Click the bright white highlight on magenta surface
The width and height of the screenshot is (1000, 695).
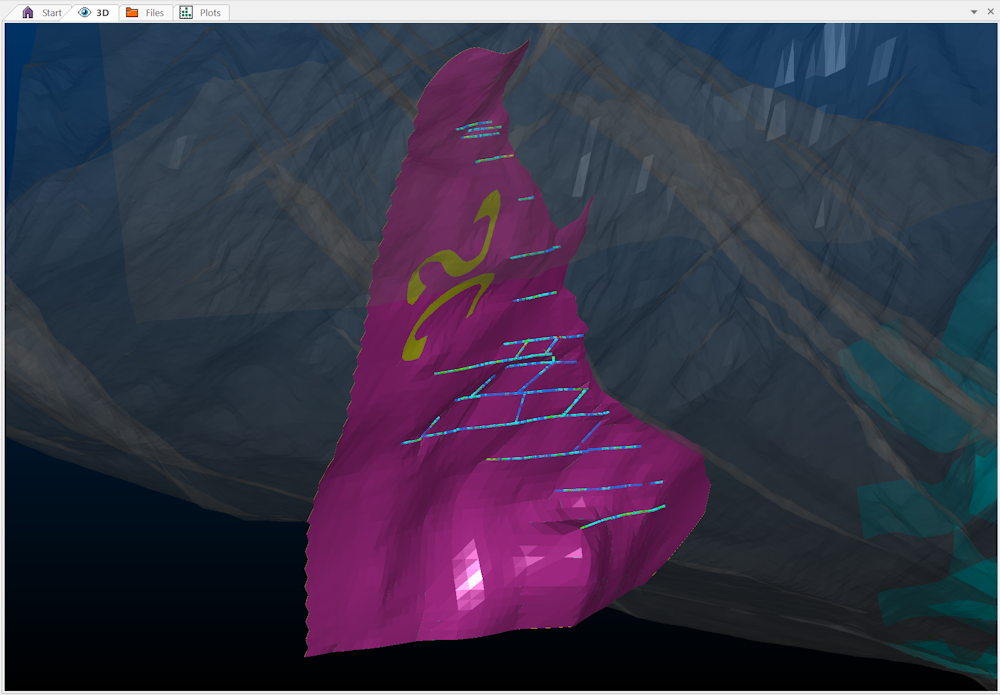[468, 571]
